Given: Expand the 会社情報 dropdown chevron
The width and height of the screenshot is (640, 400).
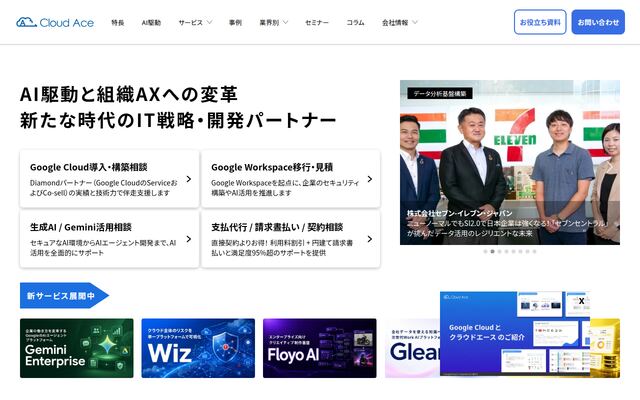Looking at the screenshot, I should coord(415,22).
